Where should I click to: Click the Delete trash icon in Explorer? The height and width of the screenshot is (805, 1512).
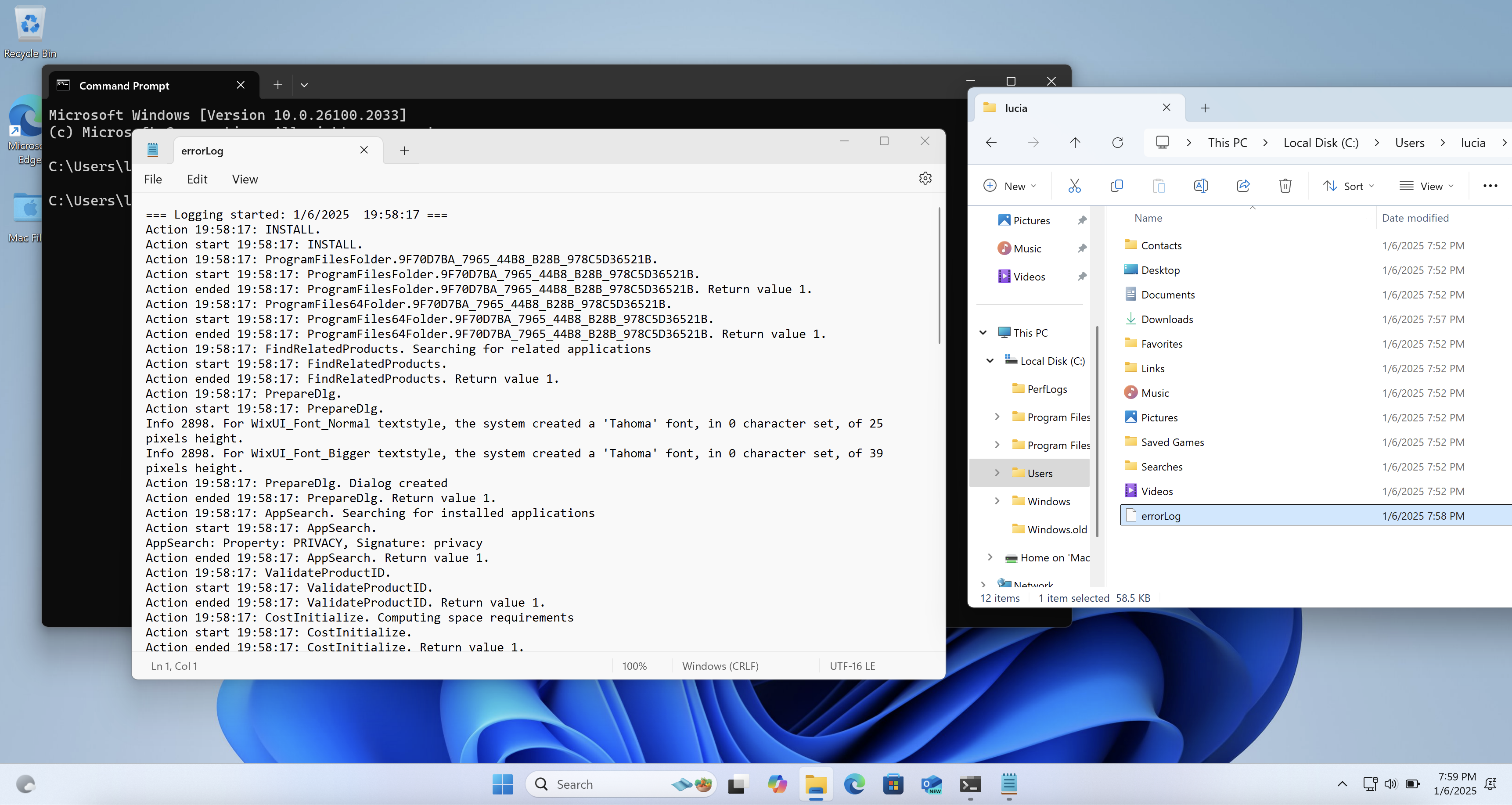pos(1285,186)
